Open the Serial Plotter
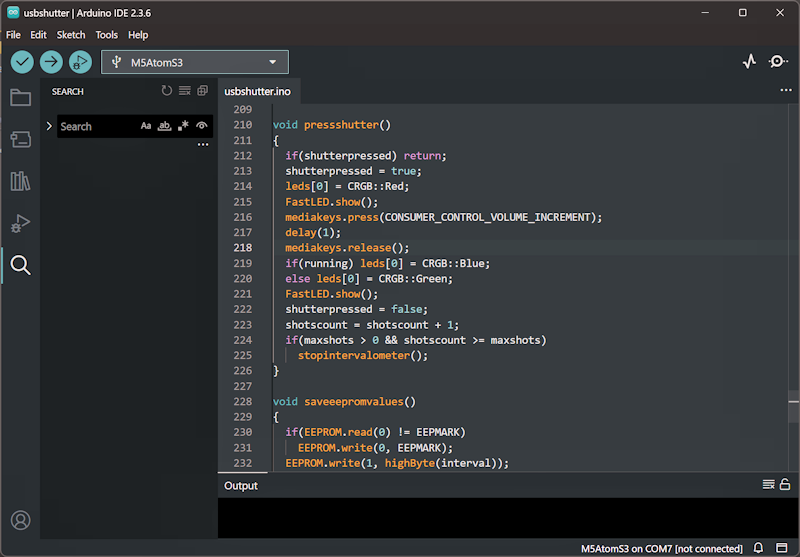800x557 pixels. [749, 62]
